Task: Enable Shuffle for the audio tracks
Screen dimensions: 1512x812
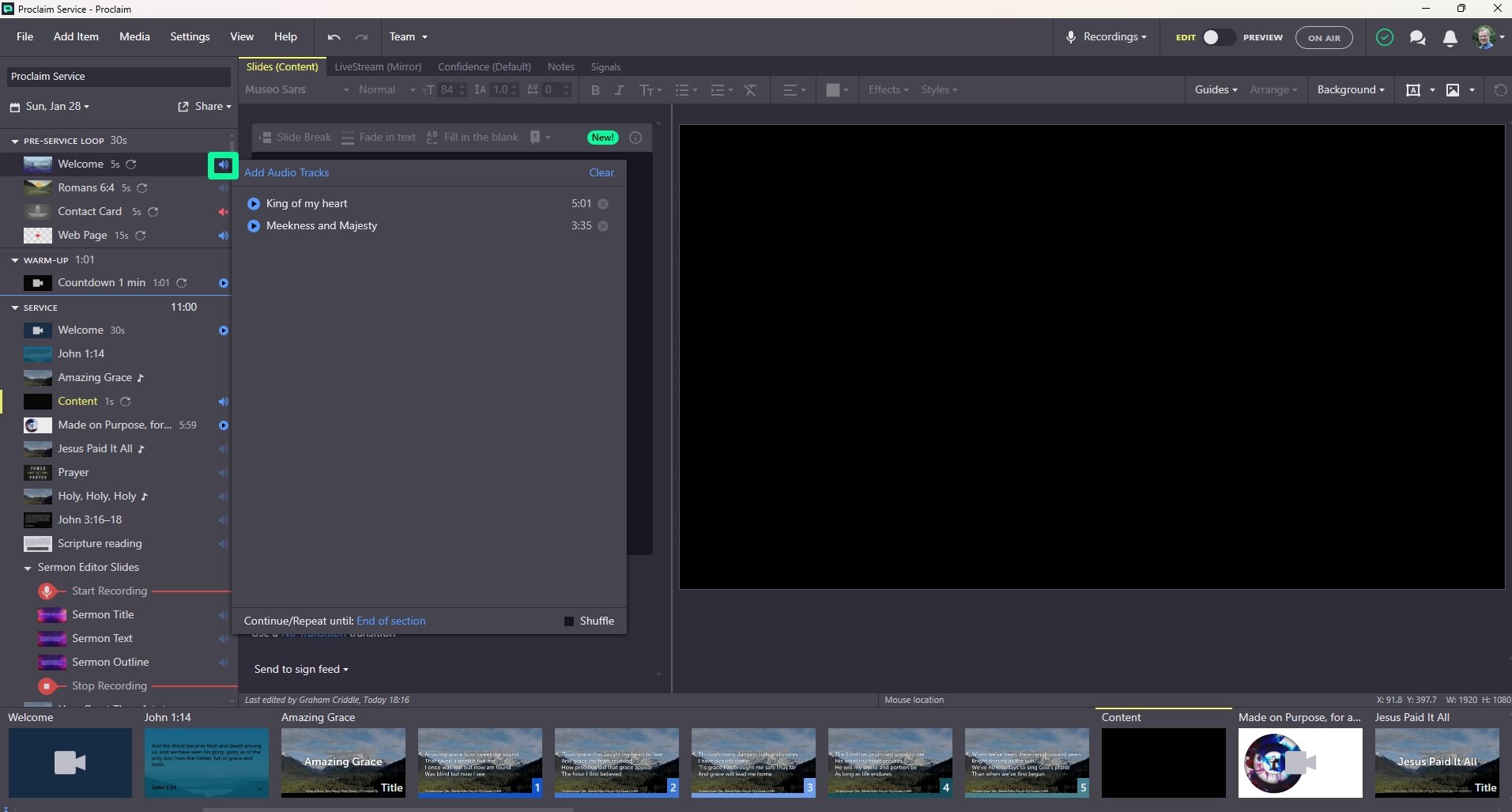Action: [568, 621]
